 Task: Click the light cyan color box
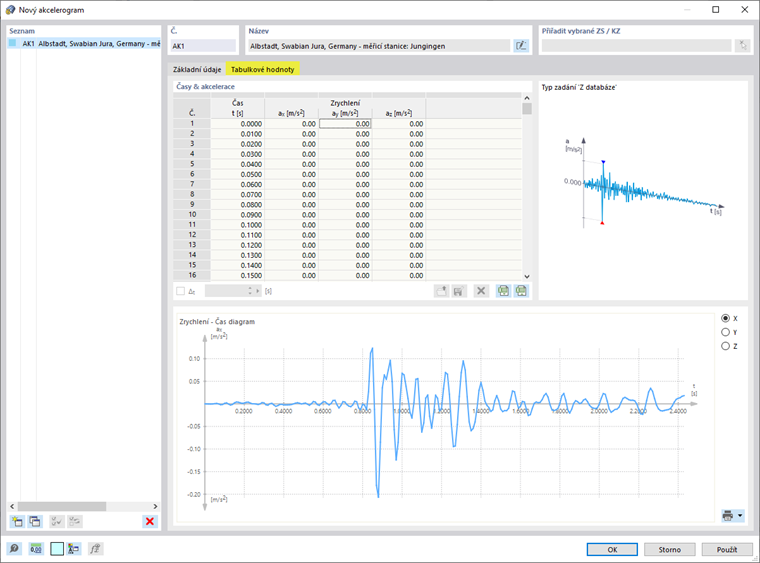tap(57, 549)
